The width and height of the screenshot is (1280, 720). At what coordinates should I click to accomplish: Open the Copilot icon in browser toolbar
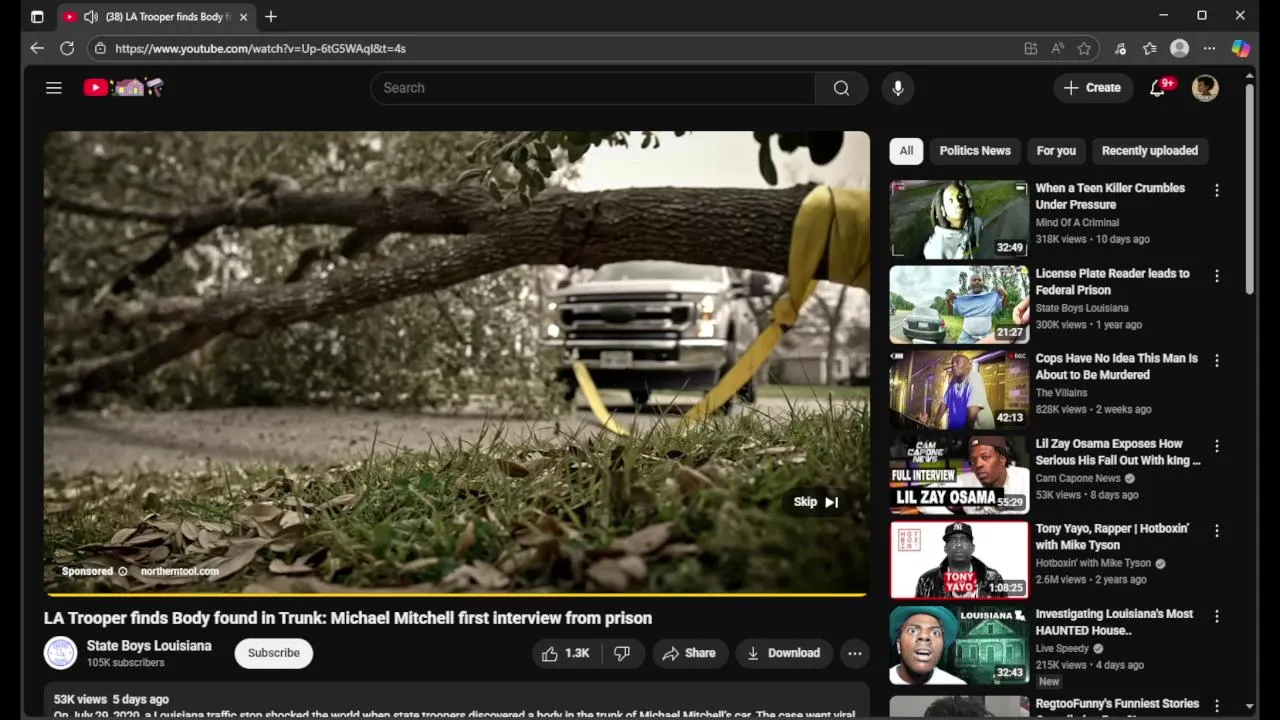(x=1240, y=48)
